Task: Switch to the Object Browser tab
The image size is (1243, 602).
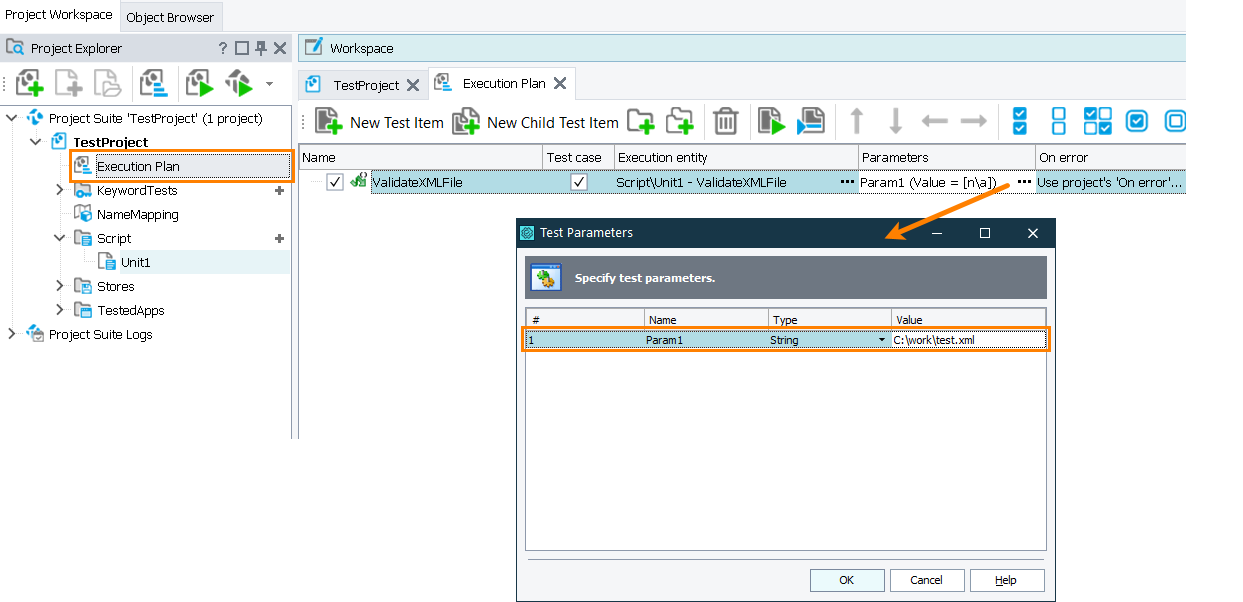Action: point(170,16)
